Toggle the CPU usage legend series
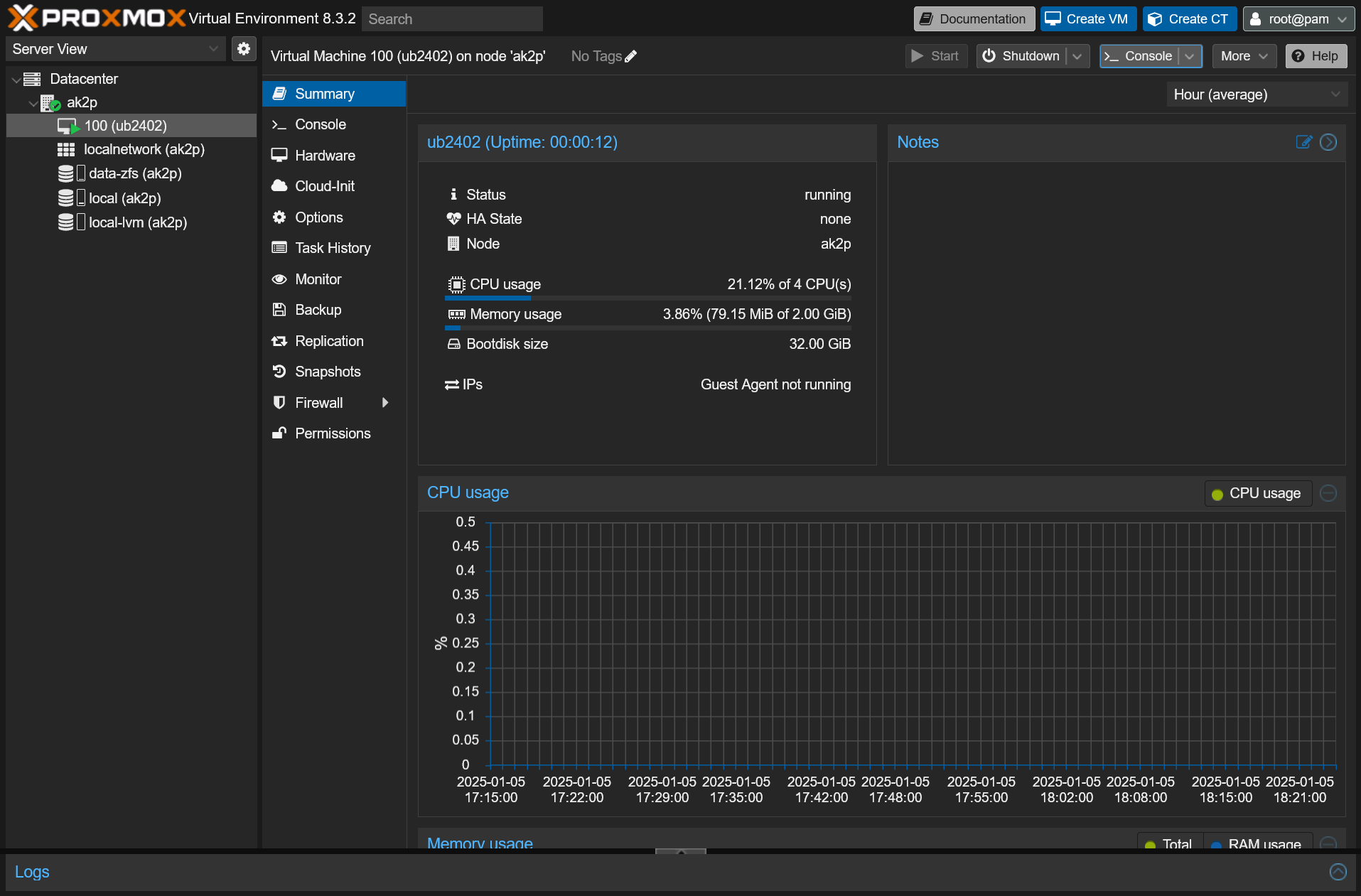The width and height of the screenshot is (1361, 896). point(1258,493)
